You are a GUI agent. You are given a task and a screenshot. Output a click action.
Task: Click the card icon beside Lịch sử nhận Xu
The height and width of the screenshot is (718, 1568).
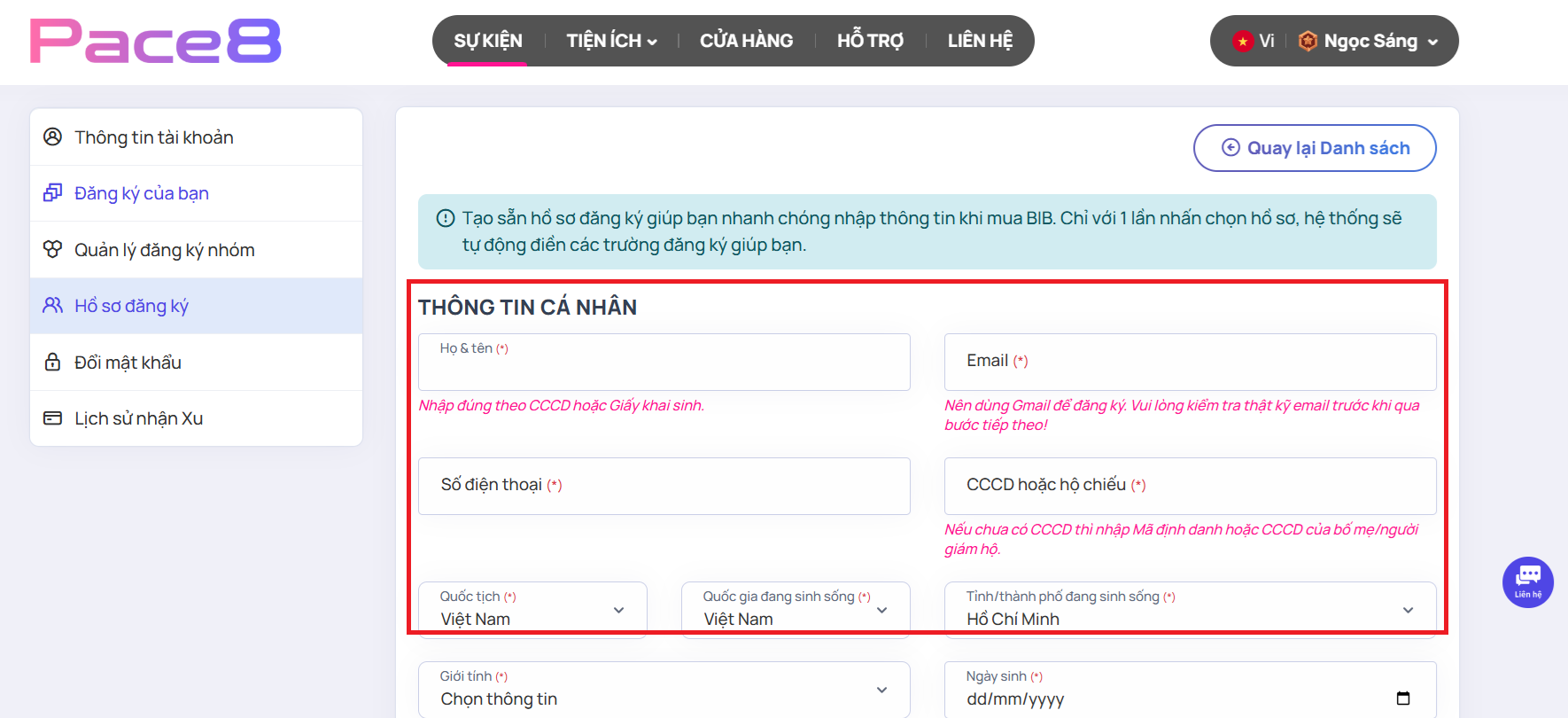click(x=53, y=418)
